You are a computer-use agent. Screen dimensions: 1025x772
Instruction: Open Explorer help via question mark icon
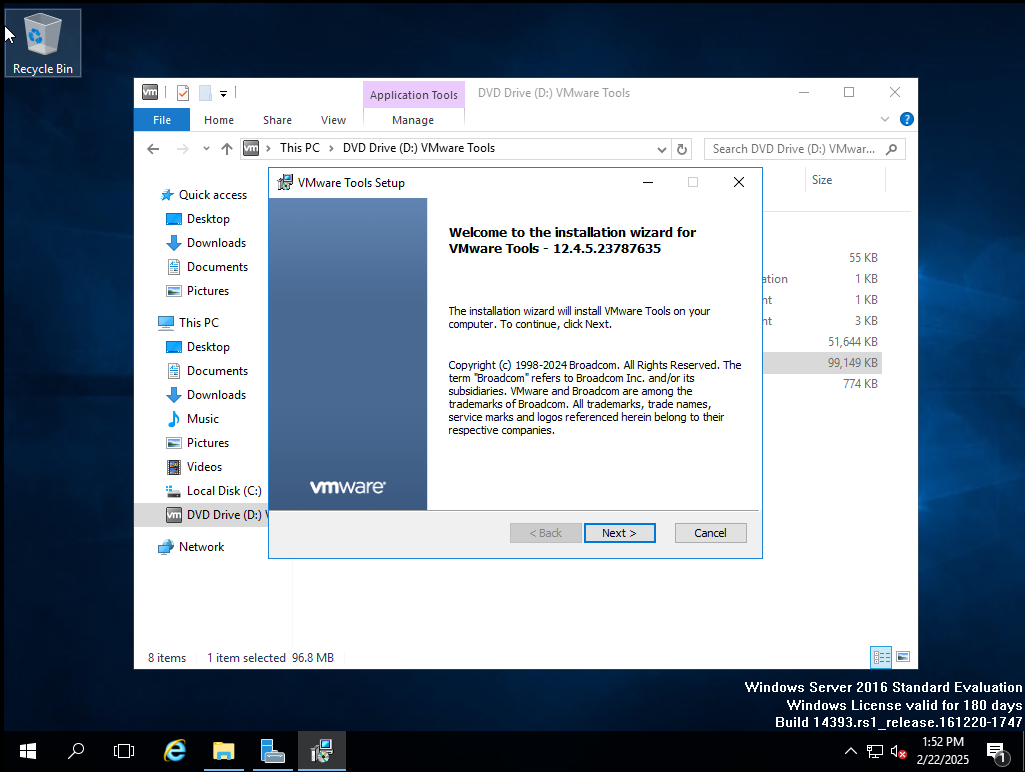(x=907, y=119)
